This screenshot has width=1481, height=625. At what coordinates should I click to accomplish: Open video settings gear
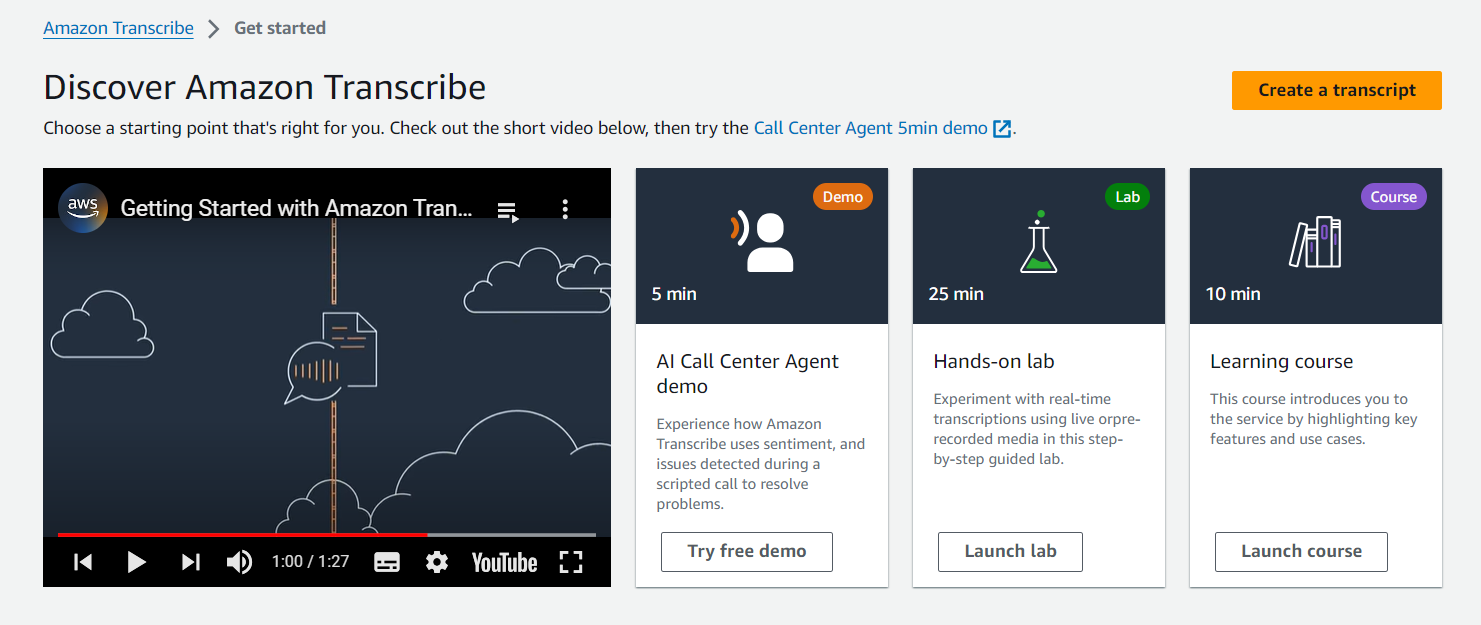(437, 562)
